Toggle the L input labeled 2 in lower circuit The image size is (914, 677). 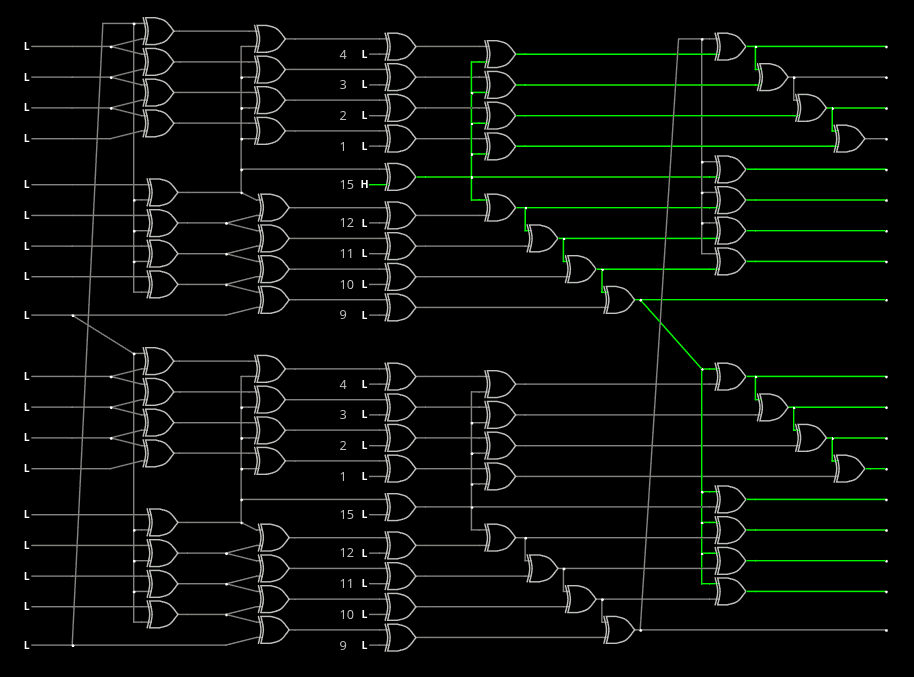(x=364, y=446)
